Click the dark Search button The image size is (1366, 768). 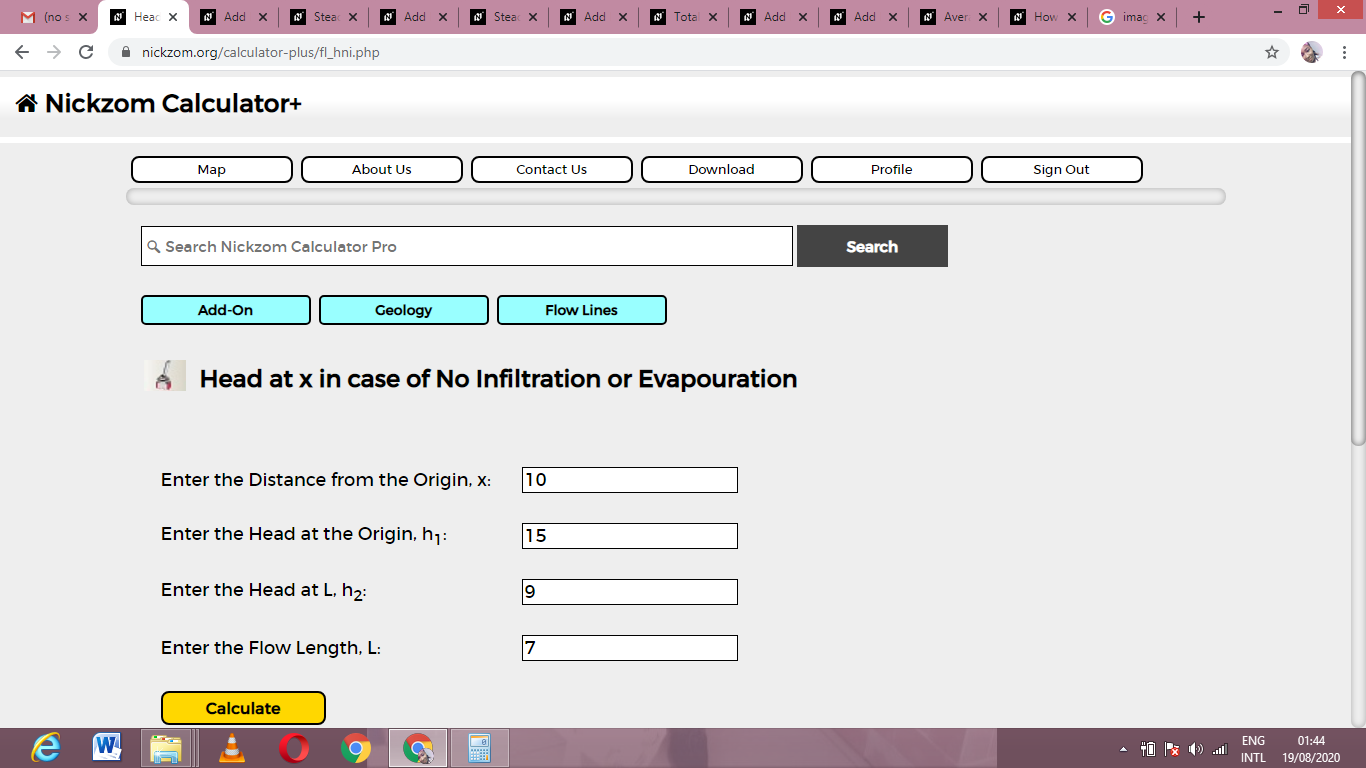click(x=872, y=246)
